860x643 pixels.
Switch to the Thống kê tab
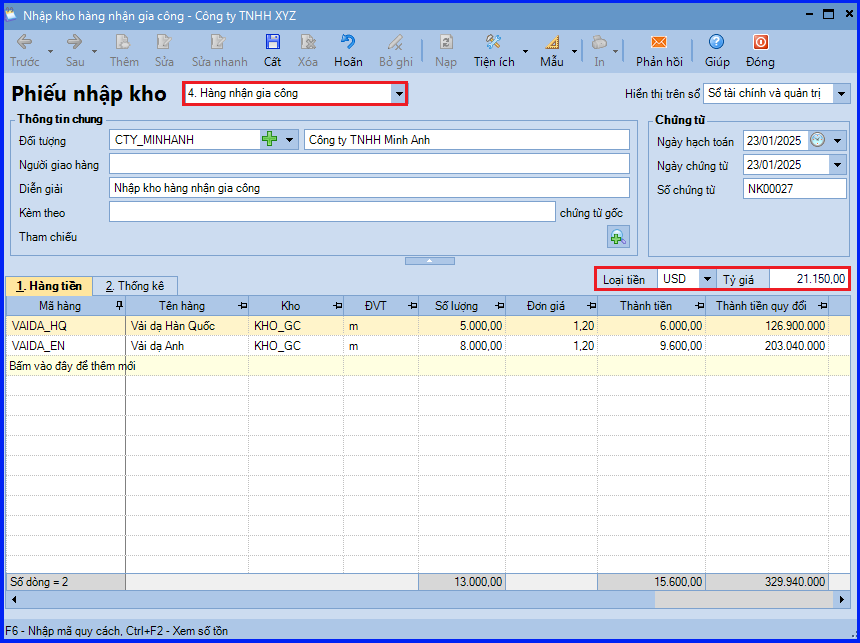[135, 286]
